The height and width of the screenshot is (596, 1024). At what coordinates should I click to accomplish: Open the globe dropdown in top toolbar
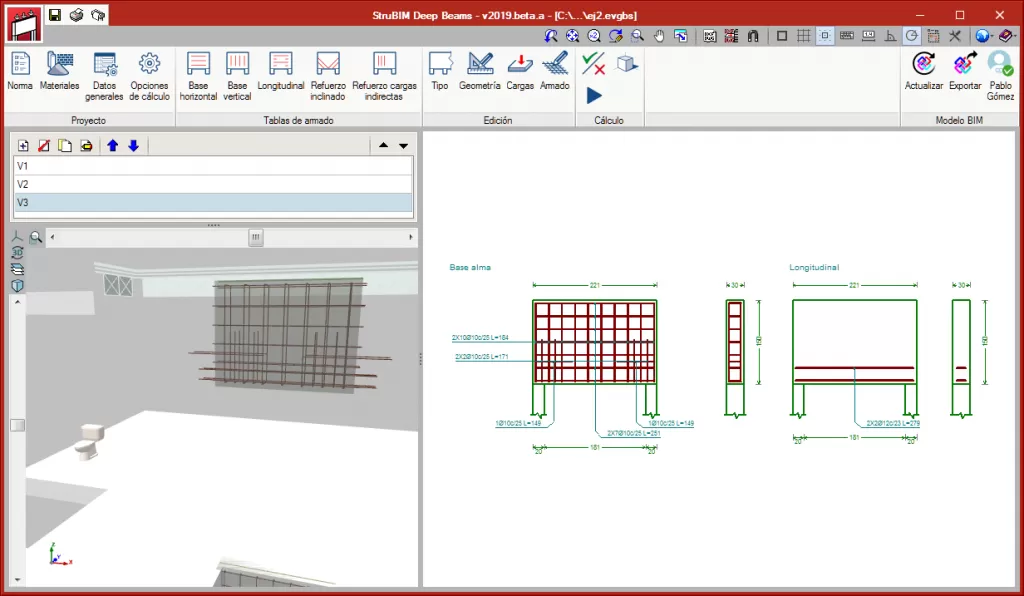pos(983,35)
